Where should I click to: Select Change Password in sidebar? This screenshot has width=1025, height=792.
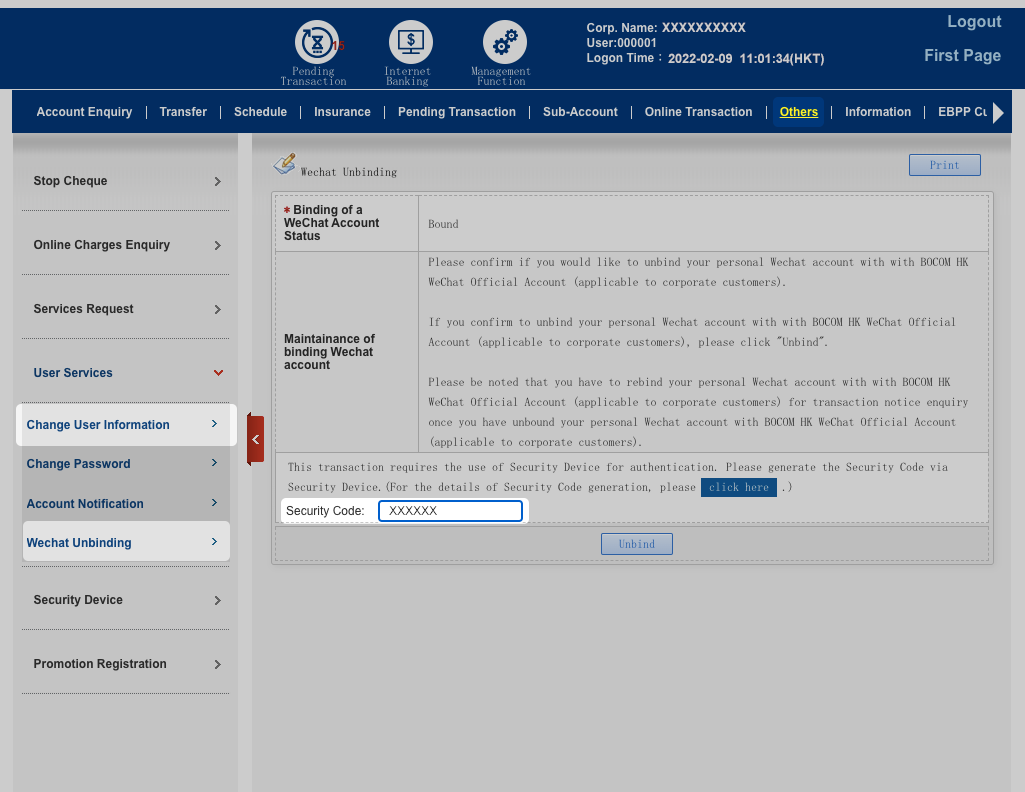pyautogui.click(x=122, y=464)
